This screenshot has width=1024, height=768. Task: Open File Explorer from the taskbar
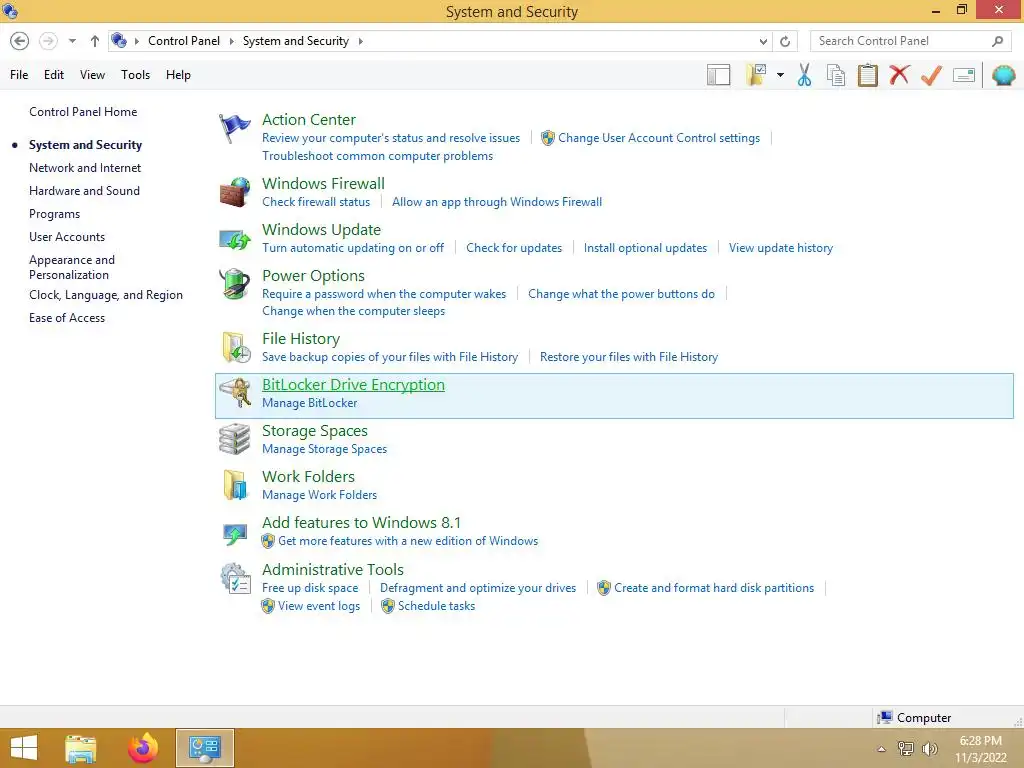click(x=81, y=748)
